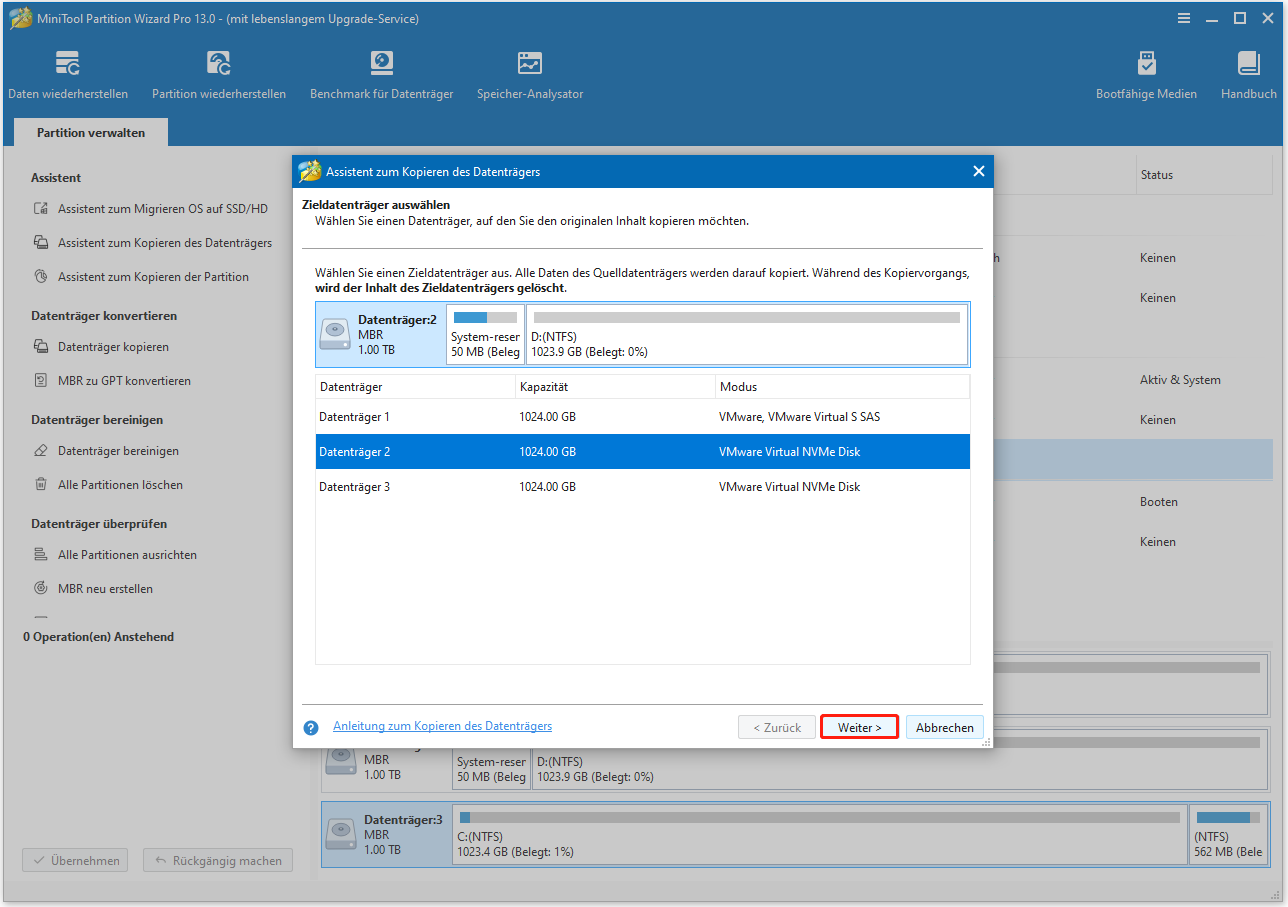
Task: Switch to the Partition verwalten tab
Action: (90, 131)
